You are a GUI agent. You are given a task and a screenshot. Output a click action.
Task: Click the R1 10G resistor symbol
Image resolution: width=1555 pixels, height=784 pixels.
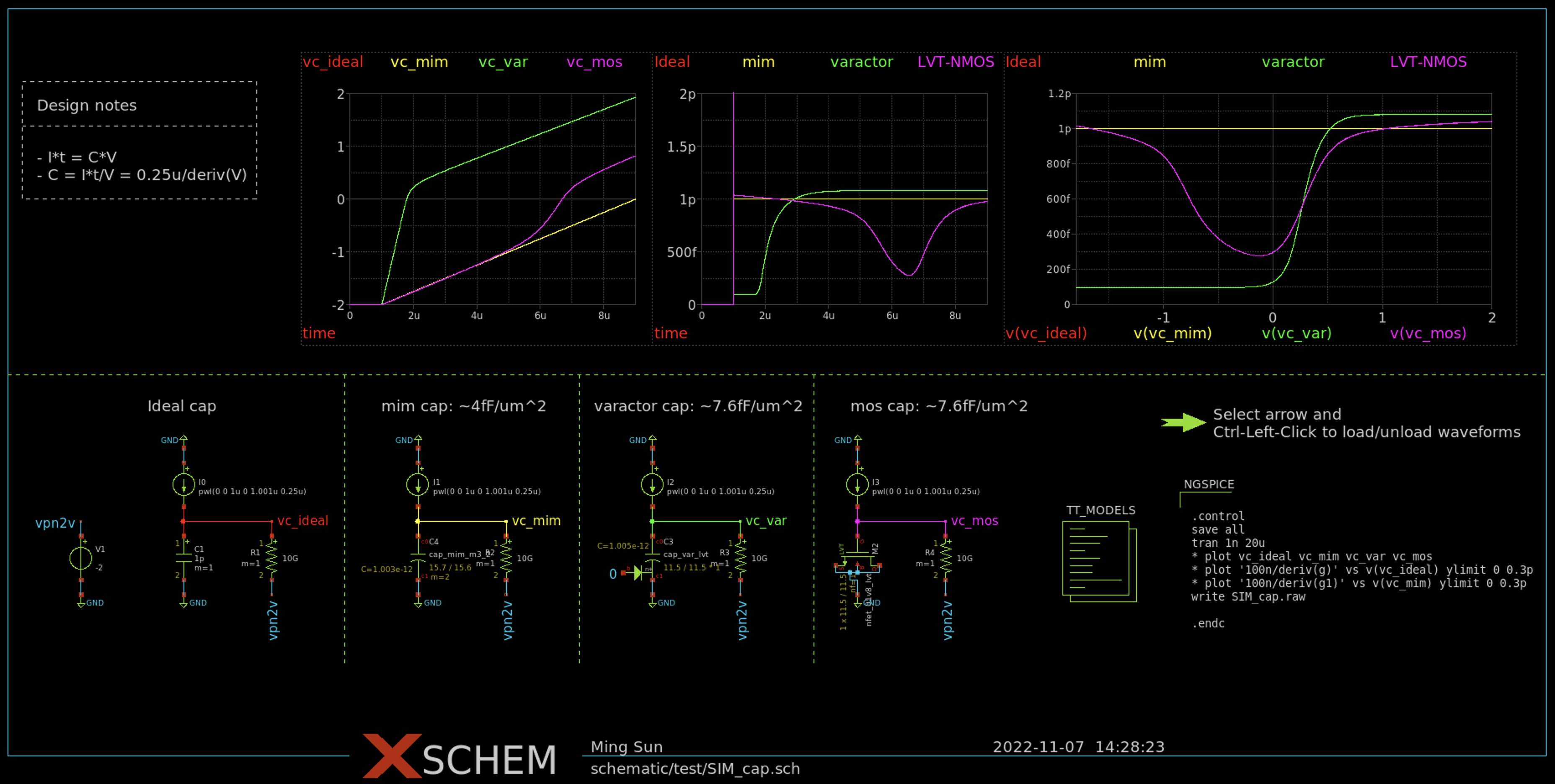(271, 558)
